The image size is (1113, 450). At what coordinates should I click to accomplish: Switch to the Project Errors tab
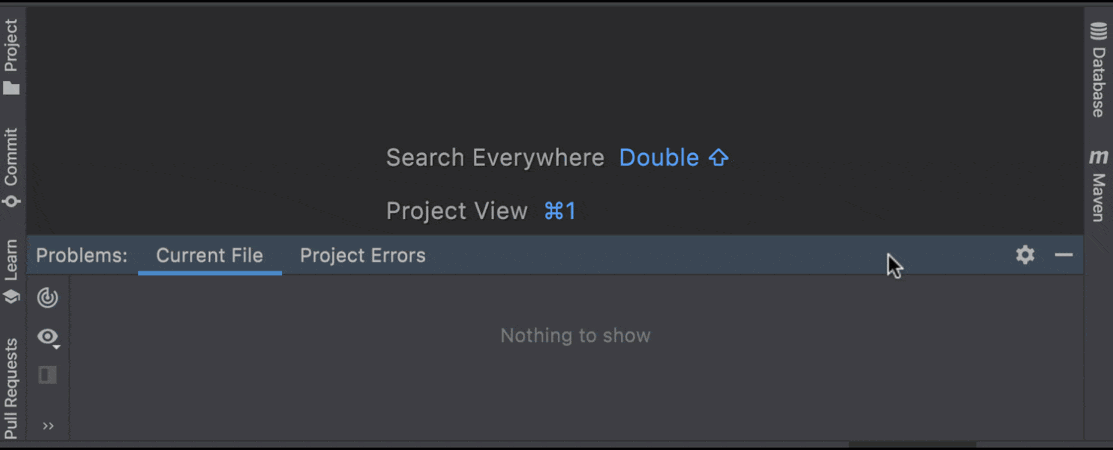click(362, 256)
